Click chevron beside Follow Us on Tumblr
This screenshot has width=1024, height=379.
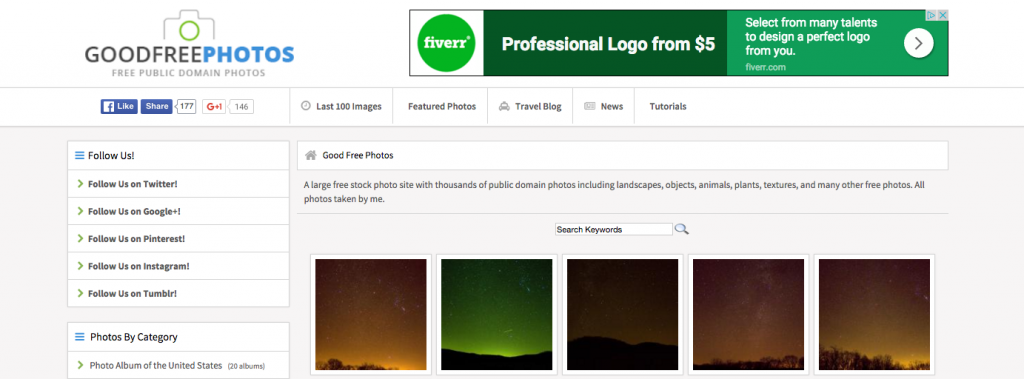(80, 293)
